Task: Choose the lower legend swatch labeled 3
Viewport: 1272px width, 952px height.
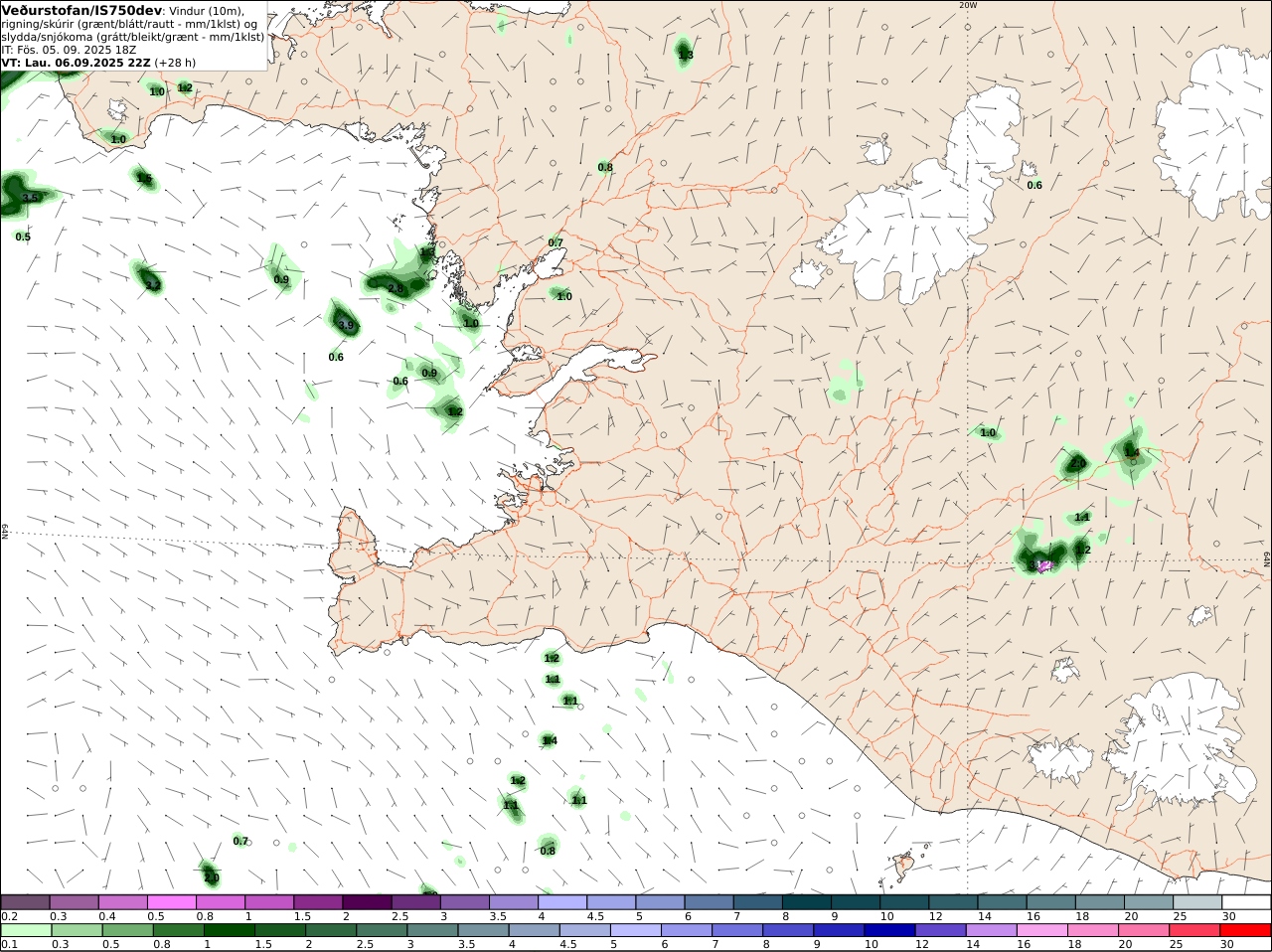Action: coord(431,930)
